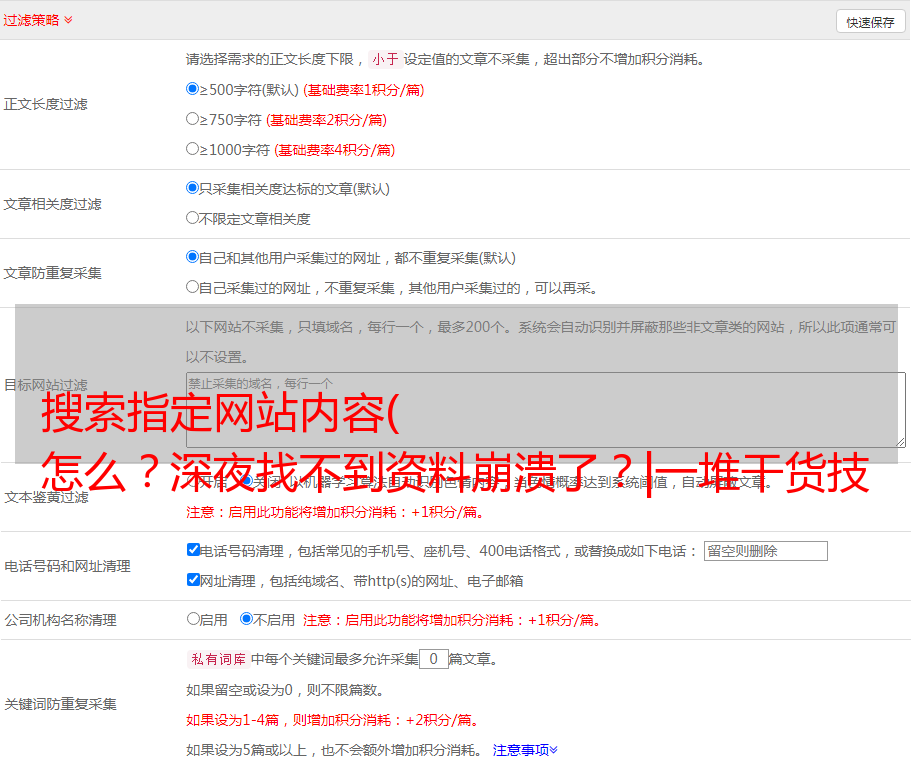
Task: Select the 关闭 radio in 文本鉴黄过滤
Action: pyautogui.click(x=247, y=481)
